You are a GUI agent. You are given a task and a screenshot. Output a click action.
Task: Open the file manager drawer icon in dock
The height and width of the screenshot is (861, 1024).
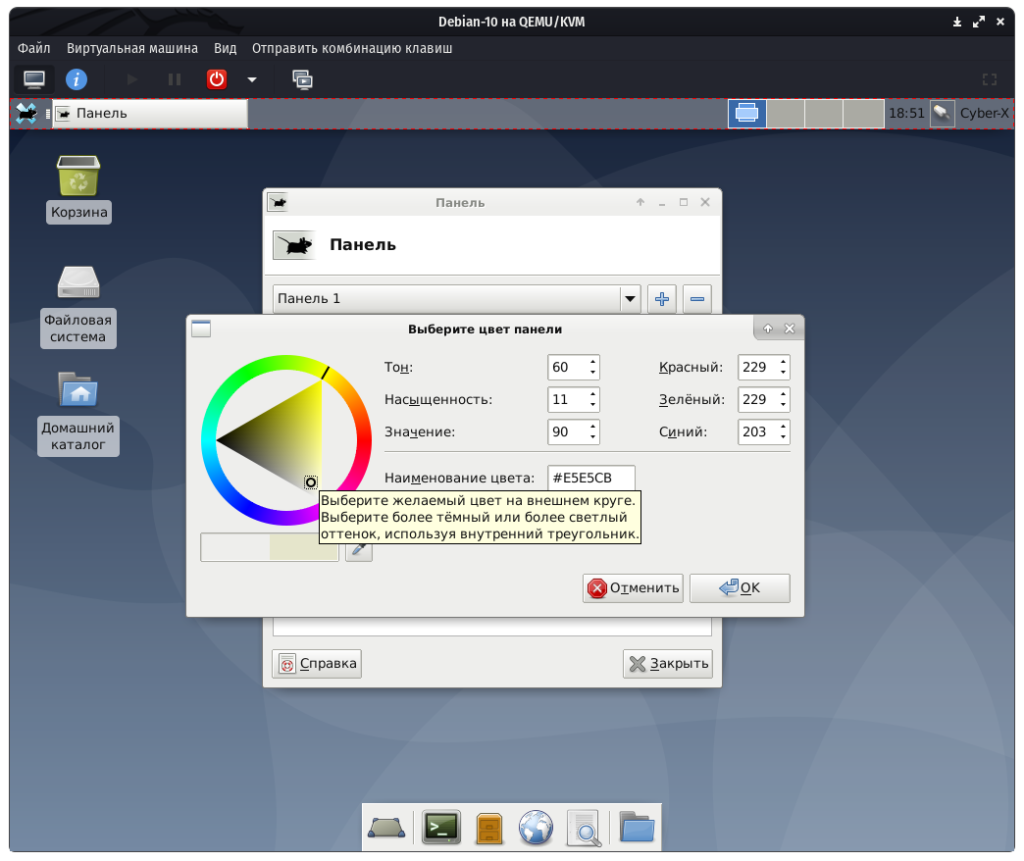489,827
